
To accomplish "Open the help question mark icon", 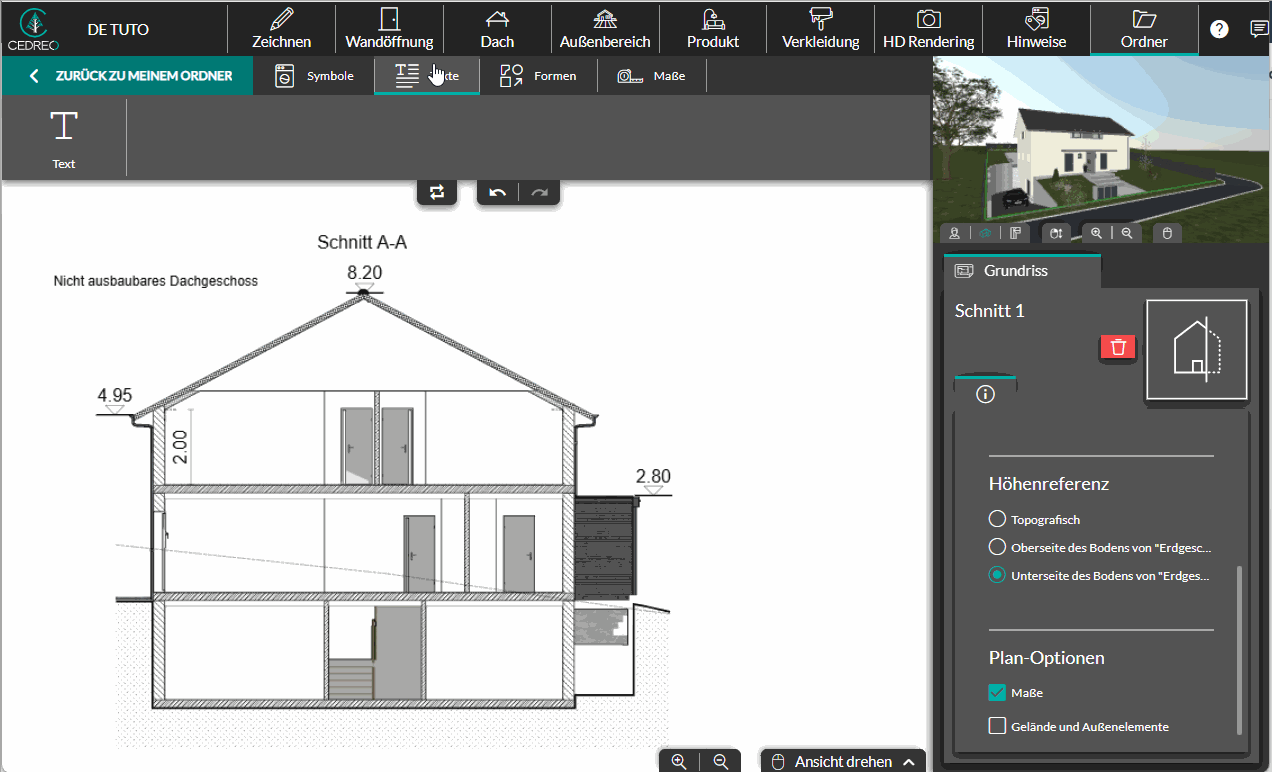I will pyautogui.click(x=1219, y=29).
